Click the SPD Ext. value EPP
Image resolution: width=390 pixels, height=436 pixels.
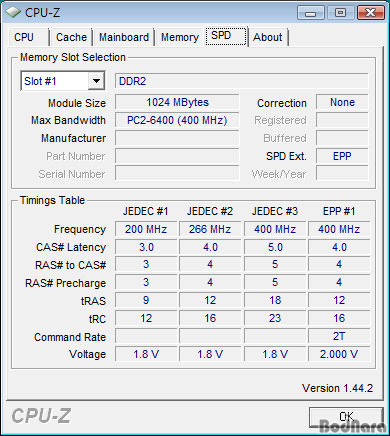342,156
